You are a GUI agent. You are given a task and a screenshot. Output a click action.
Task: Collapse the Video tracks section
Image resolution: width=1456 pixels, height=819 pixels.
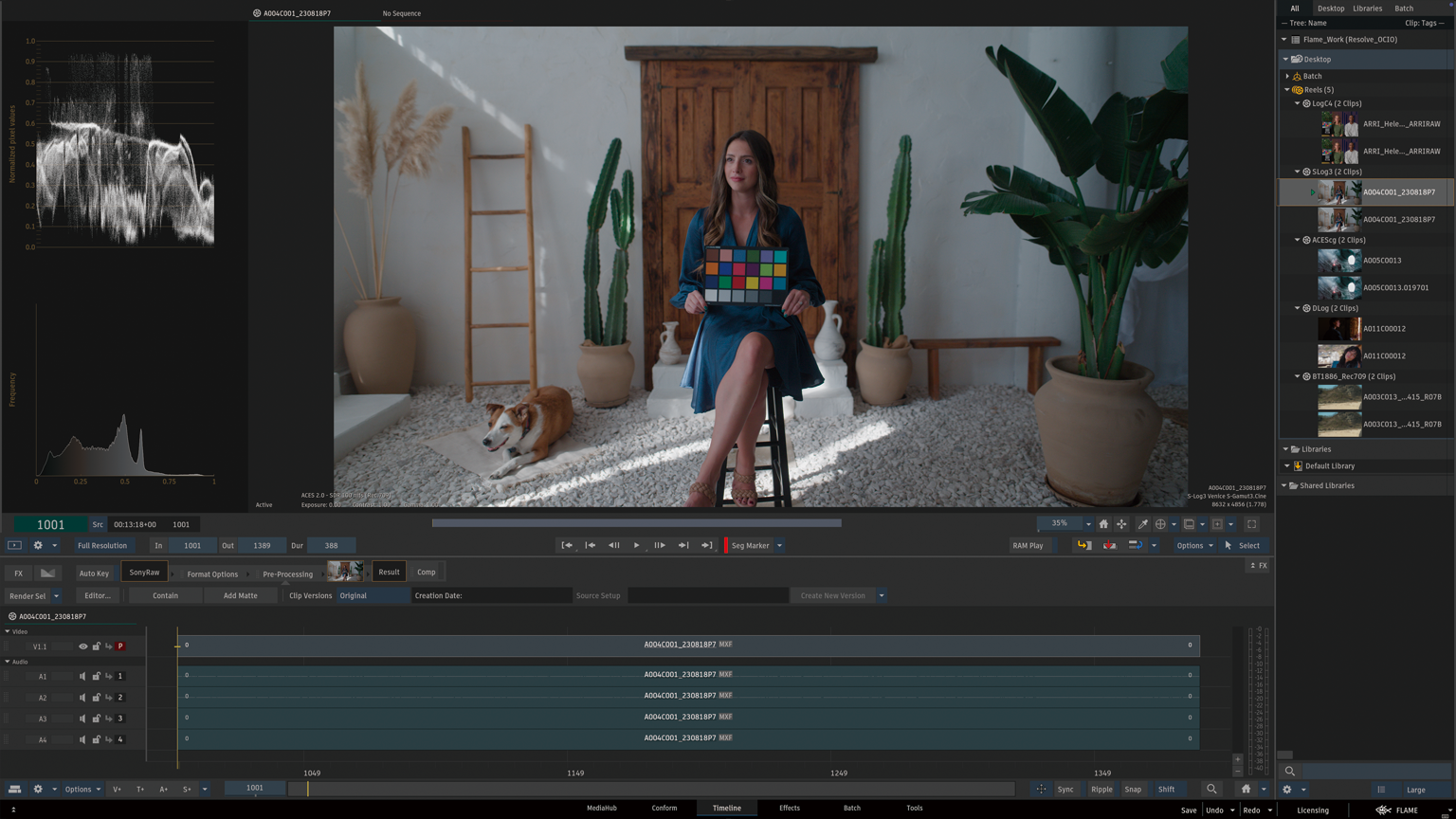pyautogui.click(x=8, y=631)
